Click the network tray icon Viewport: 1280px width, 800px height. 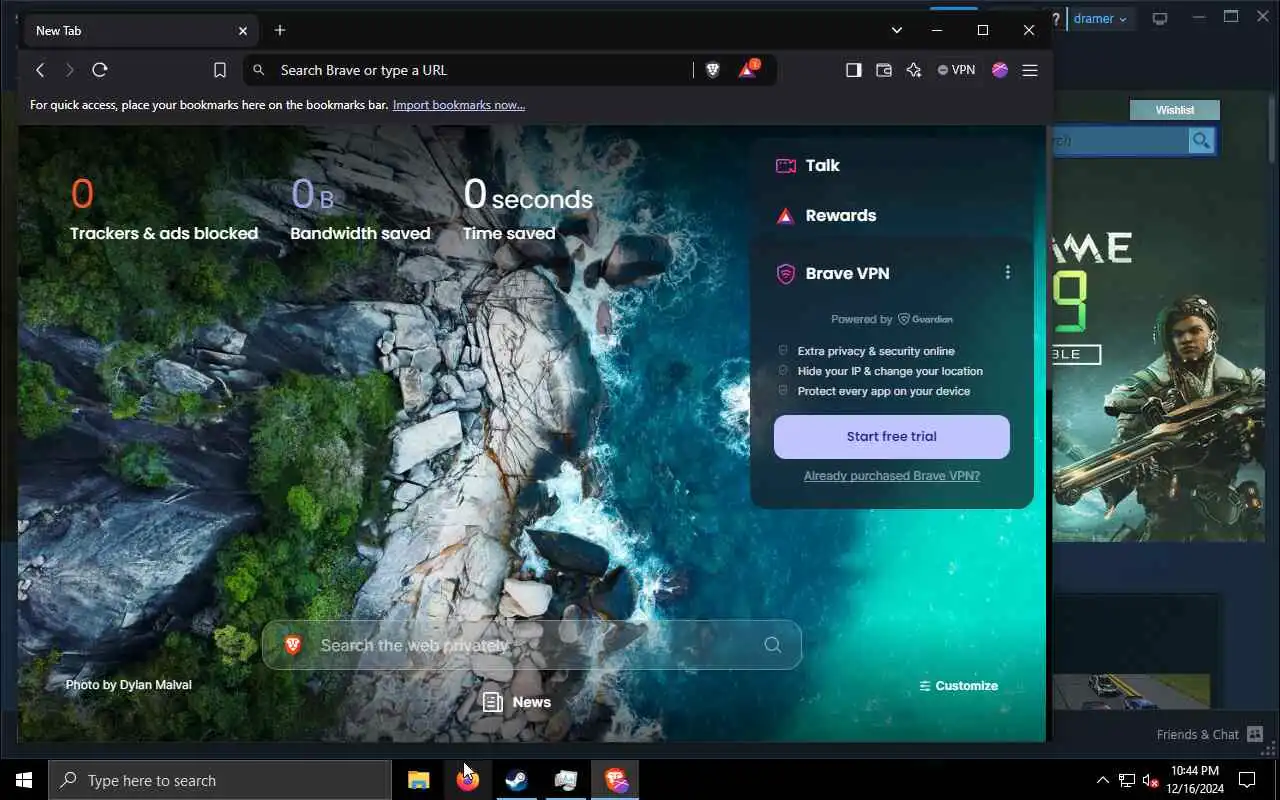tap(1127, 780)
